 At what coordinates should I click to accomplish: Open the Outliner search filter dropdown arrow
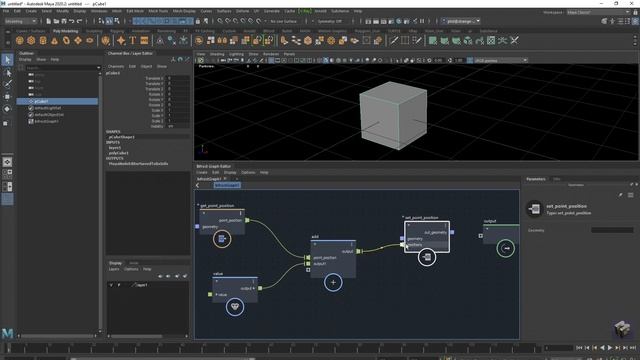98,68
